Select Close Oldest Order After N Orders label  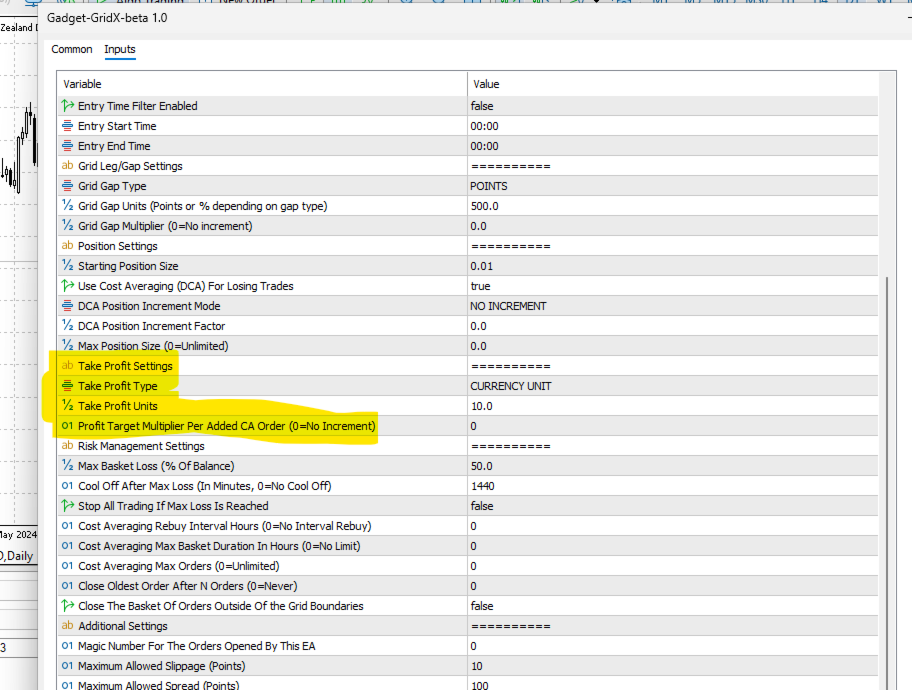(187, 586)
